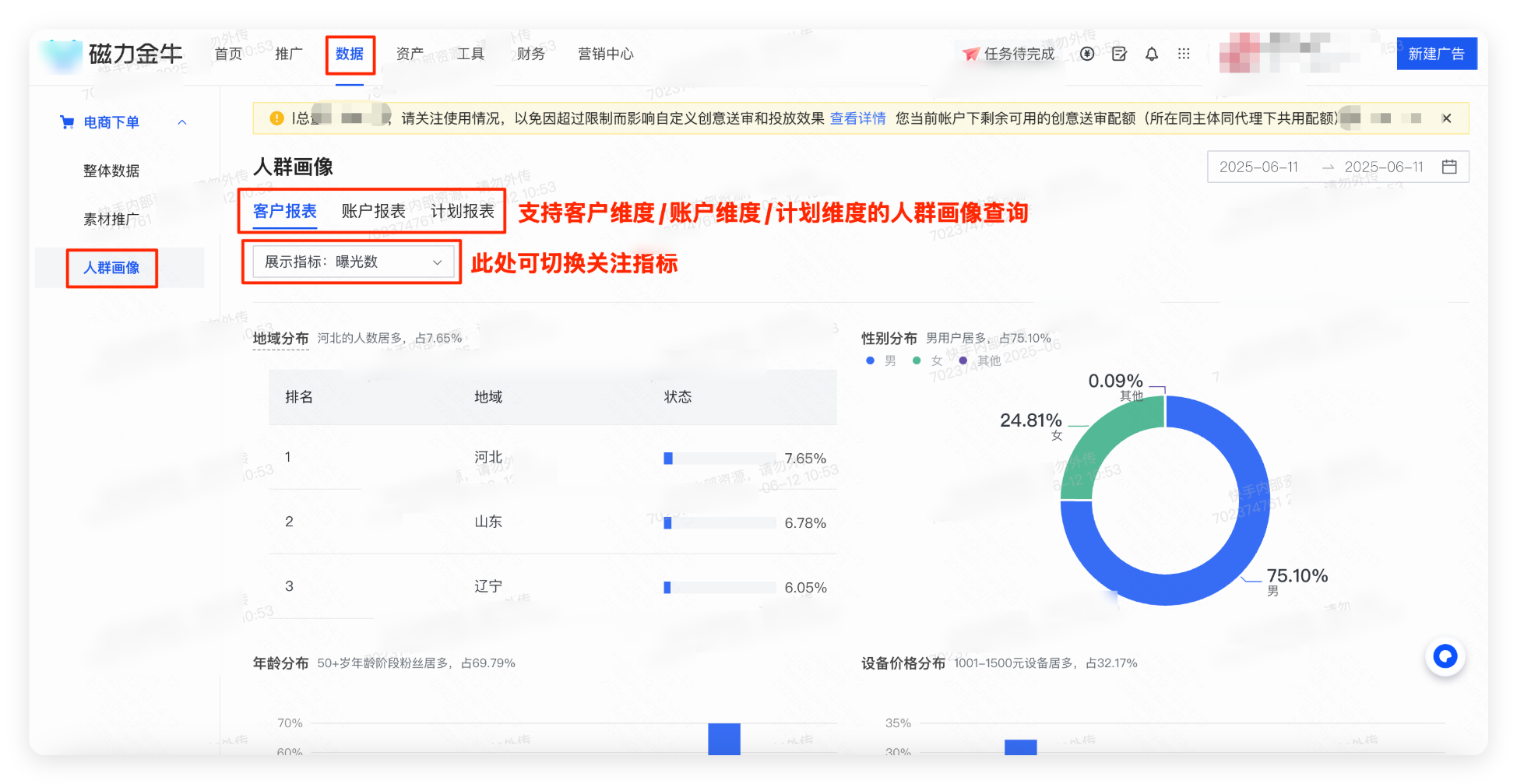Open the floating assistant bubble at bottom right
Image resolution: width=1517 pixels, height=784 pixels.
pyautogui.click(x=1445, y=656)
